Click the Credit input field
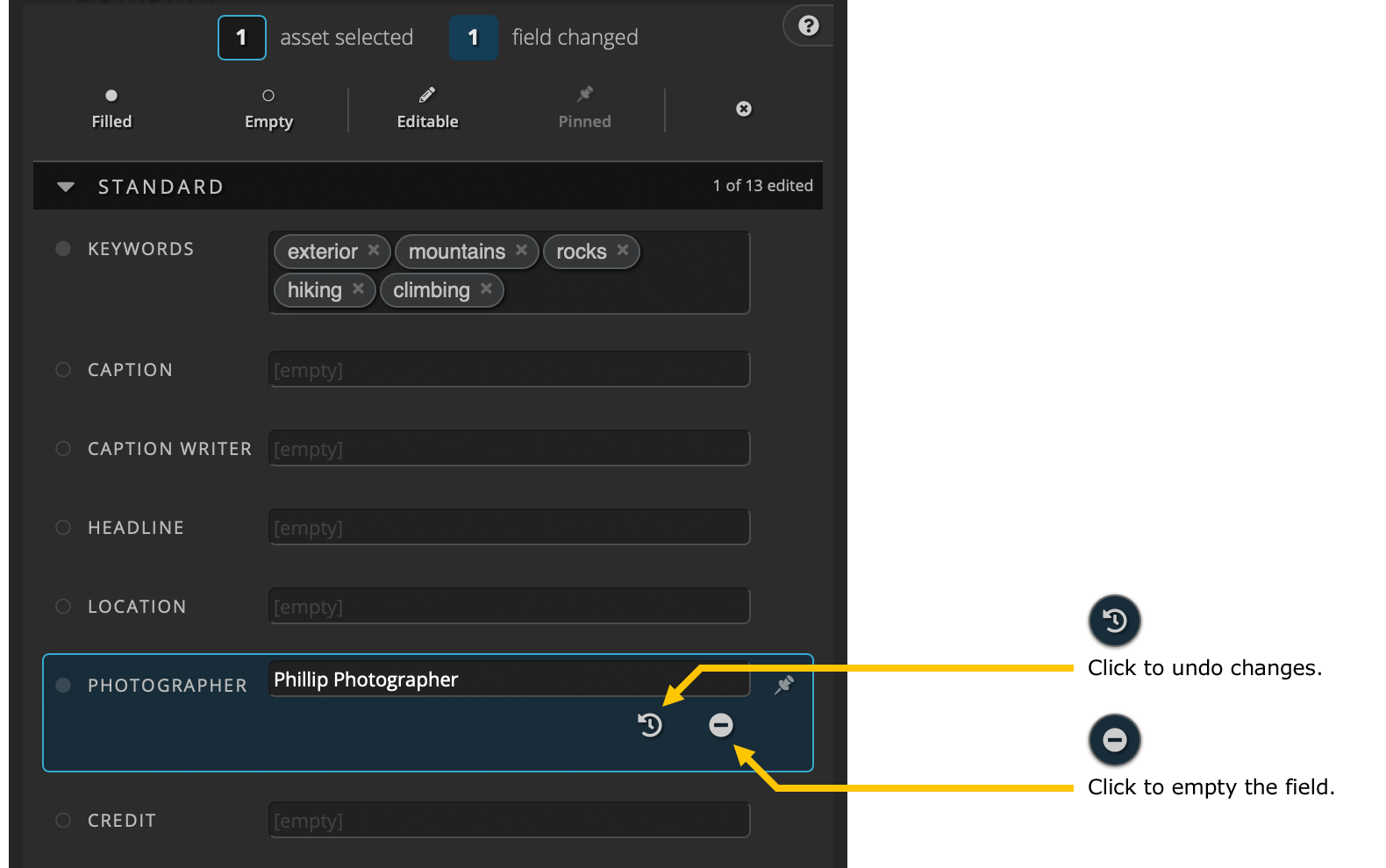 509,820
